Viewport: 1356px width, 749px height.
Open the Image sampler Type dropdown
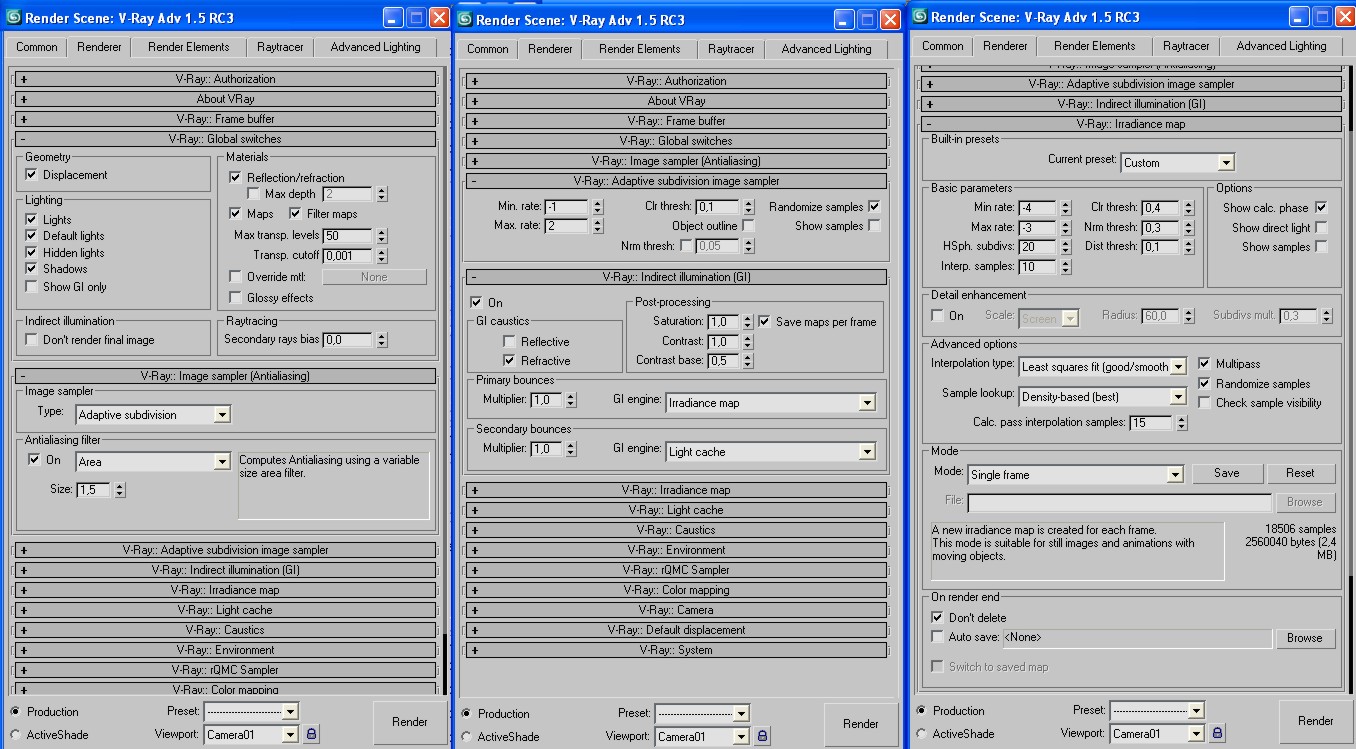tap(153, 414)
